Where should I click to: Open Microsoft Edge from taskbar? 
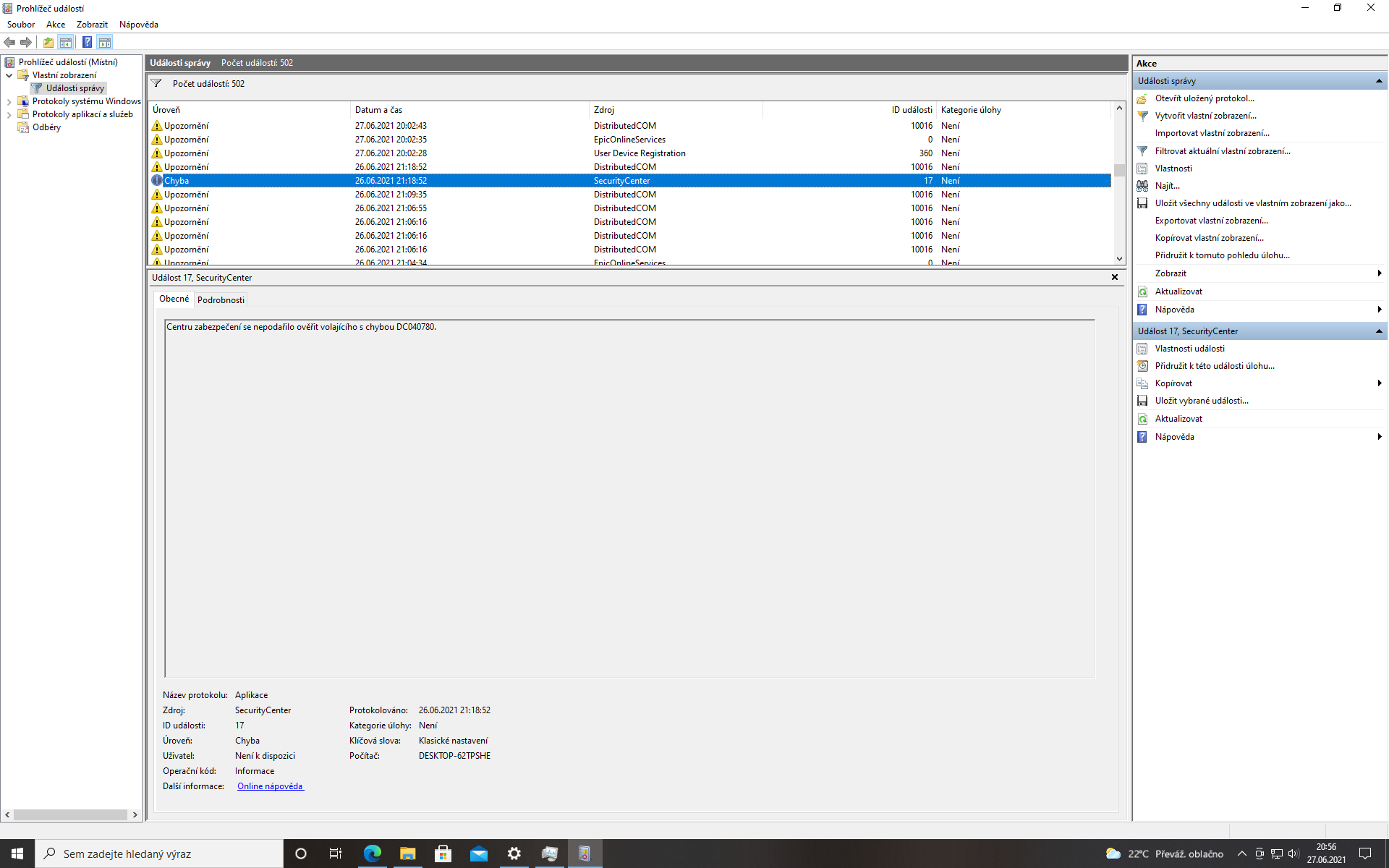(373, 854)
